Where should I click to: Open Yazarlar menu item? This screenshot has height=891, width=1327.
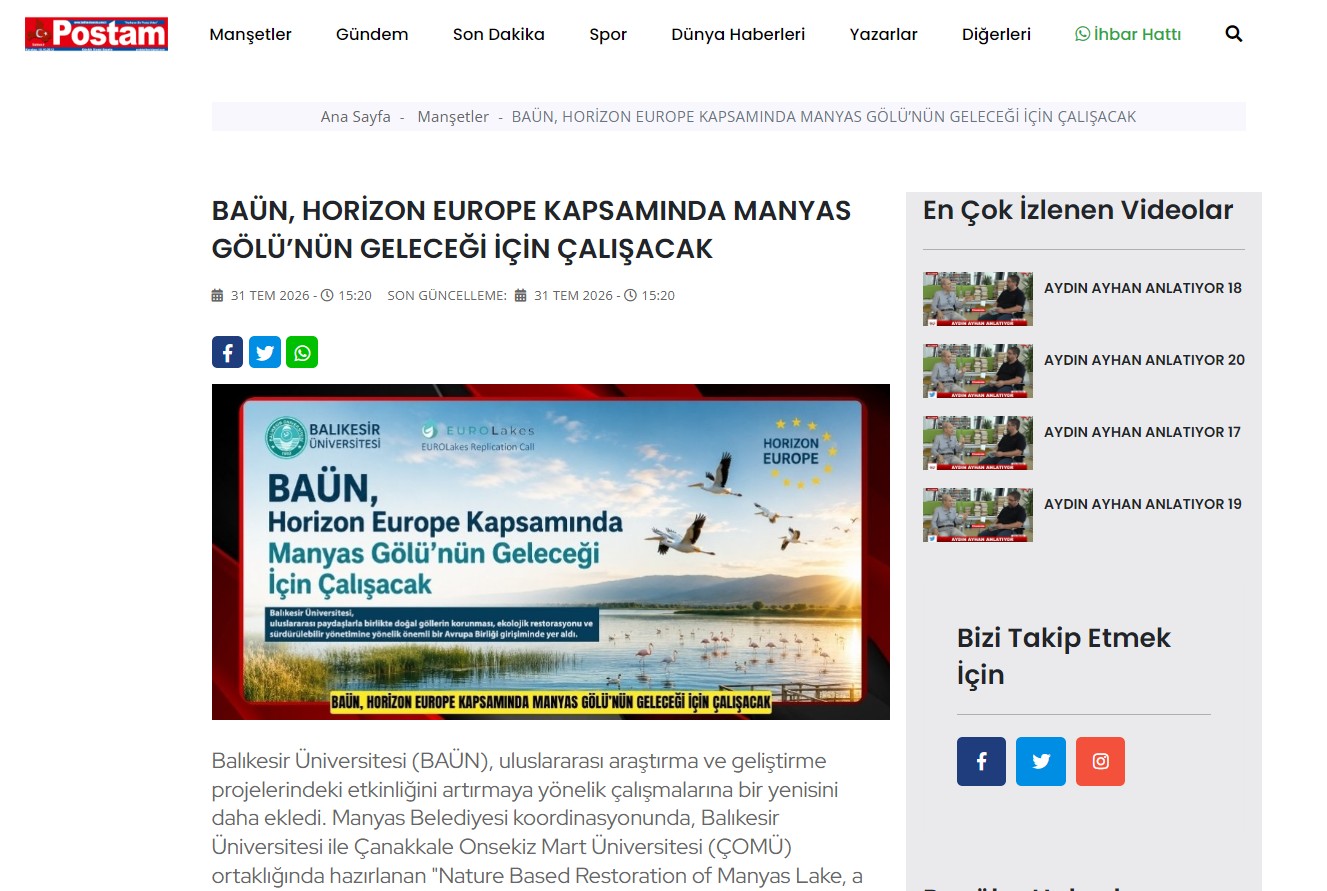[884, 34]
